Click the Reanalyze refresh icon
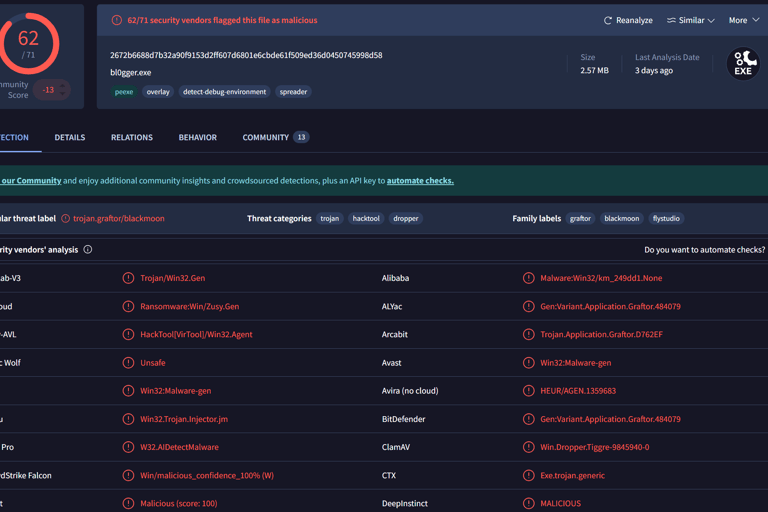Screen dimensions: 768x512 point(607,21)
